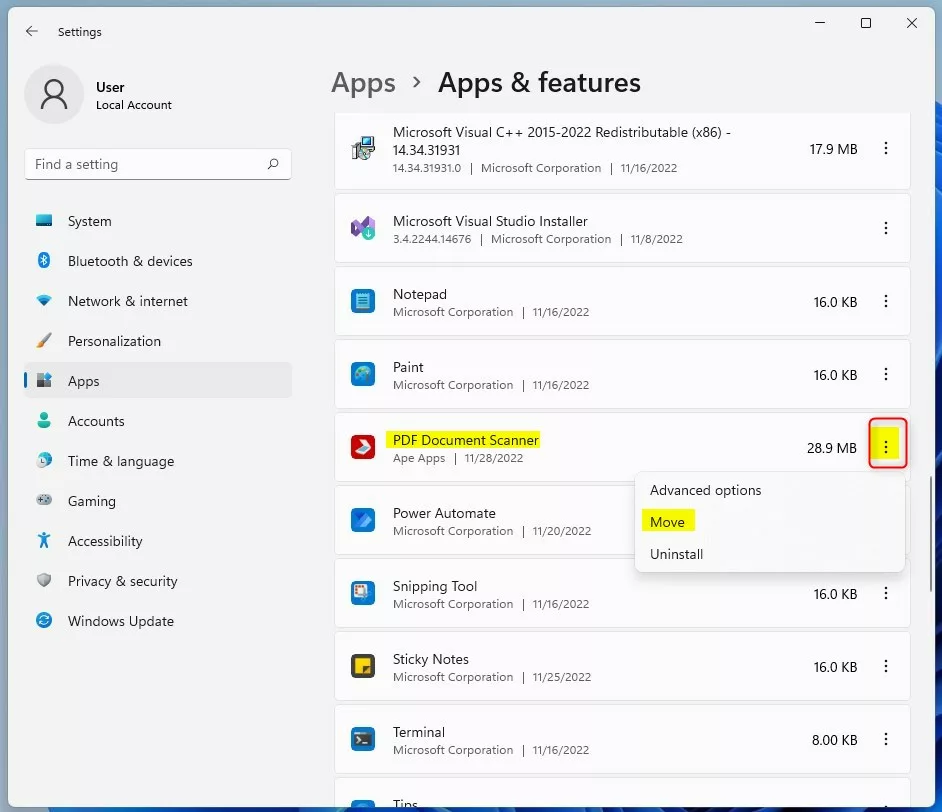Click the Local Account label
Image resolution: width=942 pixels, height=812 pixels.
[x=133, y=105]
